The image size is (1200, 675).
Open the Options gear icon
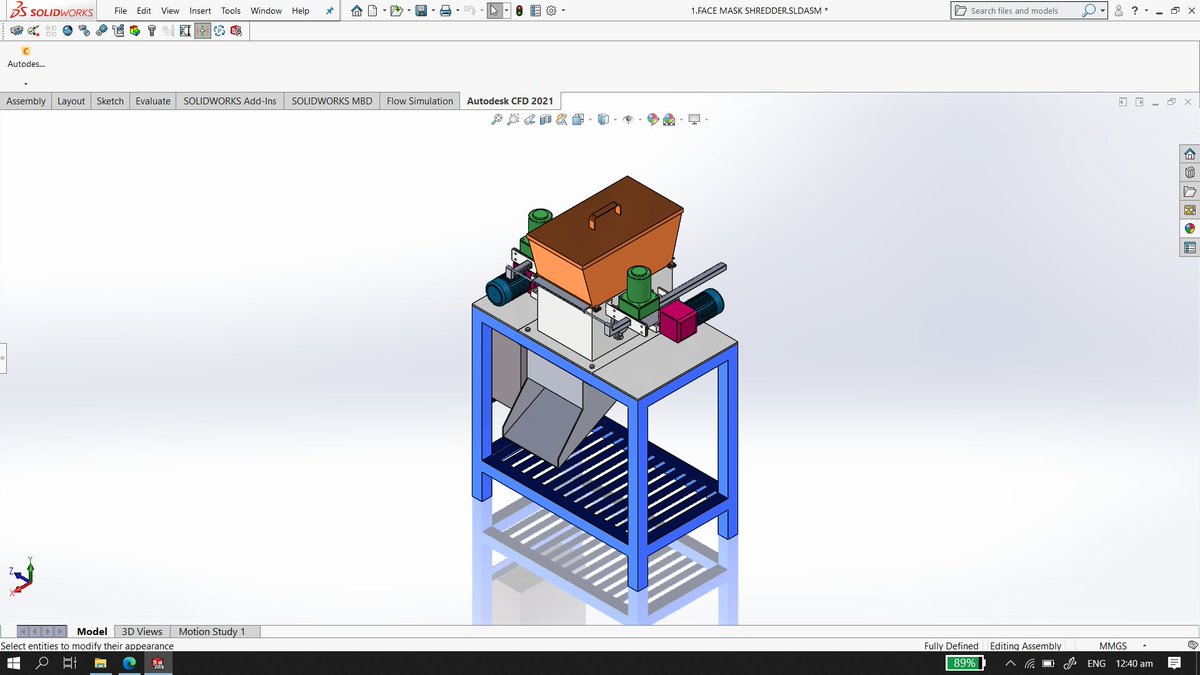coord(551,11)
